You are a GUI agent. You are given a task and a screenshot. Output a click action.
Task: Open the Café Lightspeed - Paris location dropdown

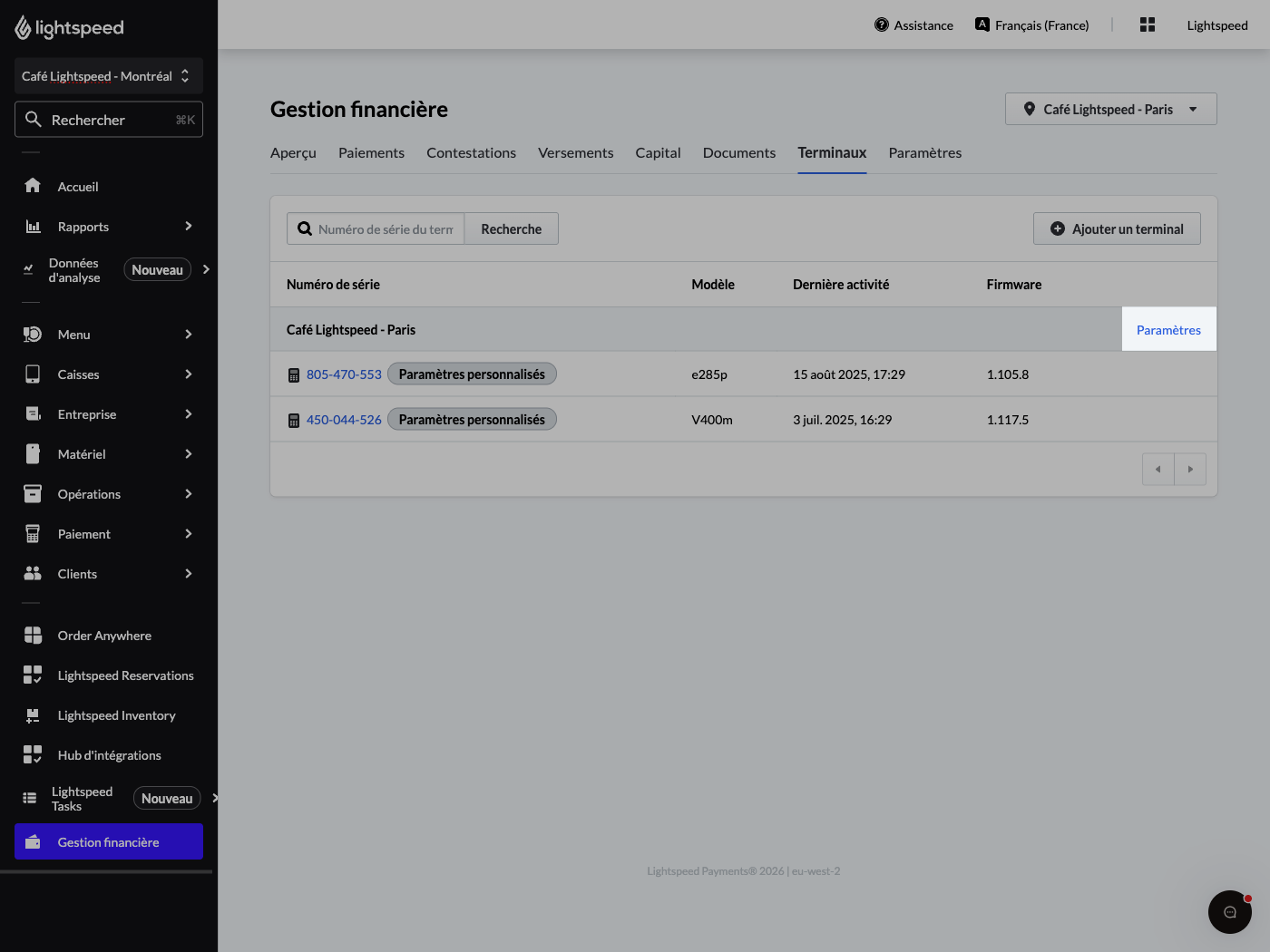[1111, 109]
